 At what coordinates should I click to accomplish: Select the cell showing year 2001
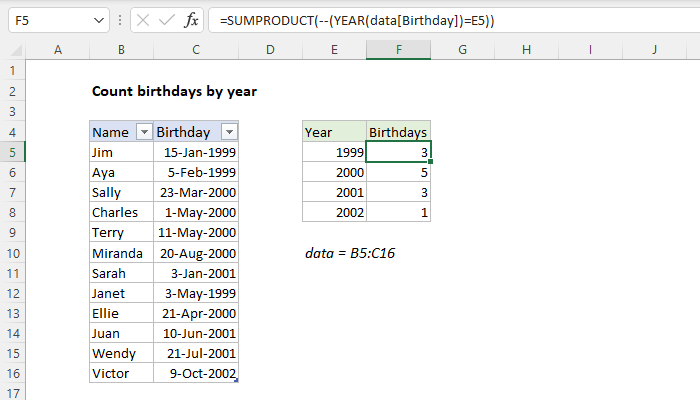pyautogui.click(x=334, y=193)
